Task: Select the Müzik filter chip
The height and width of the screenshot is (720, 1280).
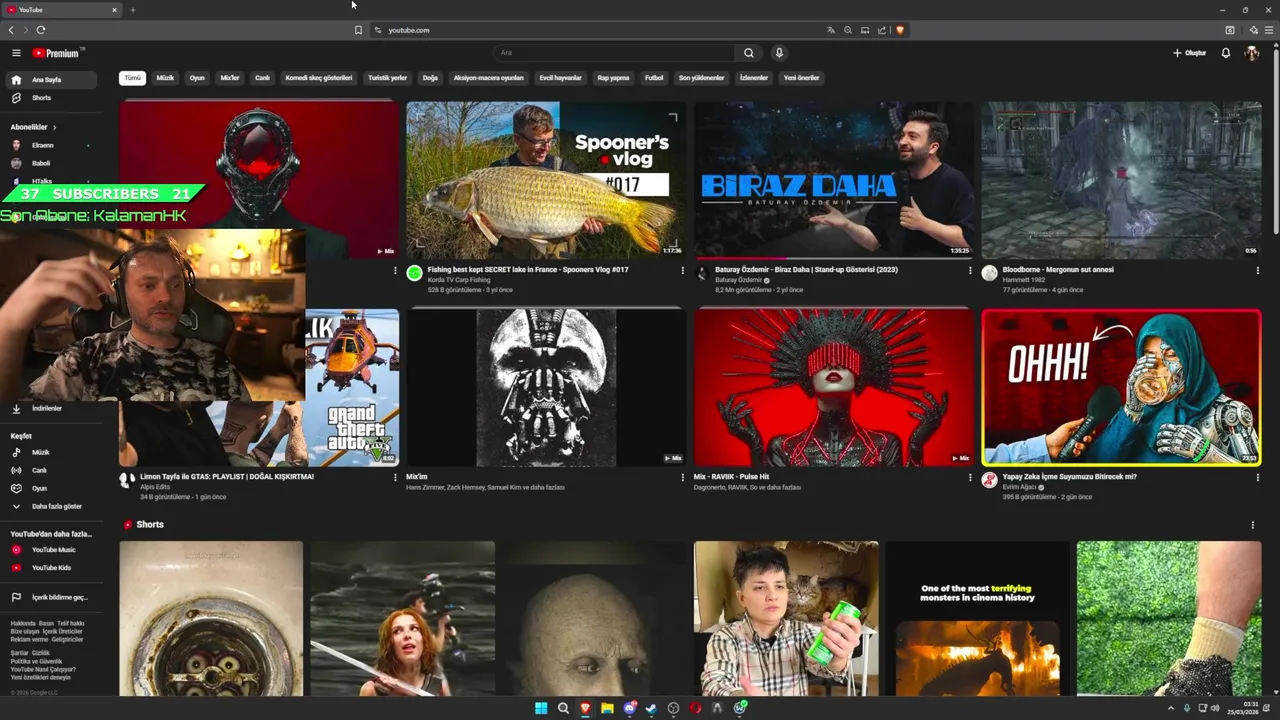Action: point(165,78)
